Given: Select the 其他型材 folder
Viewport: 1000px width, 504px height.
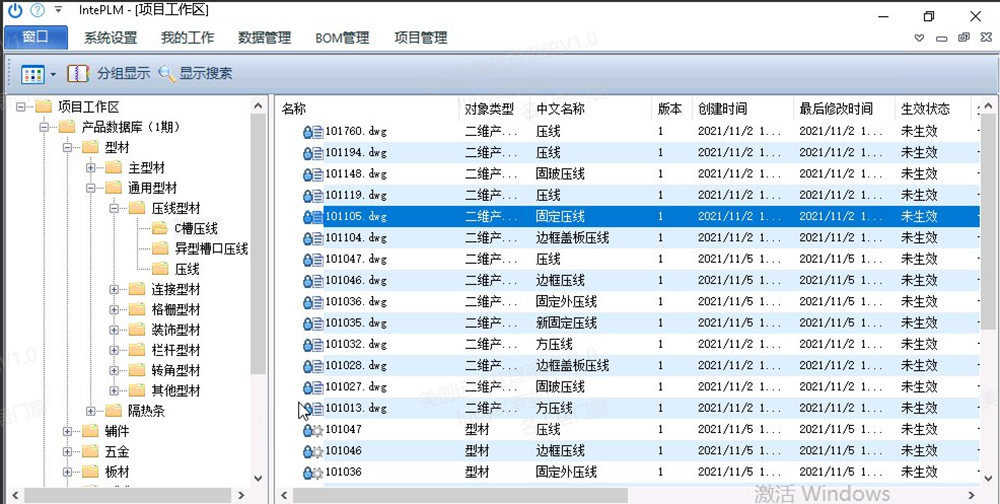Looking at the screenshot, I should 176,390.
